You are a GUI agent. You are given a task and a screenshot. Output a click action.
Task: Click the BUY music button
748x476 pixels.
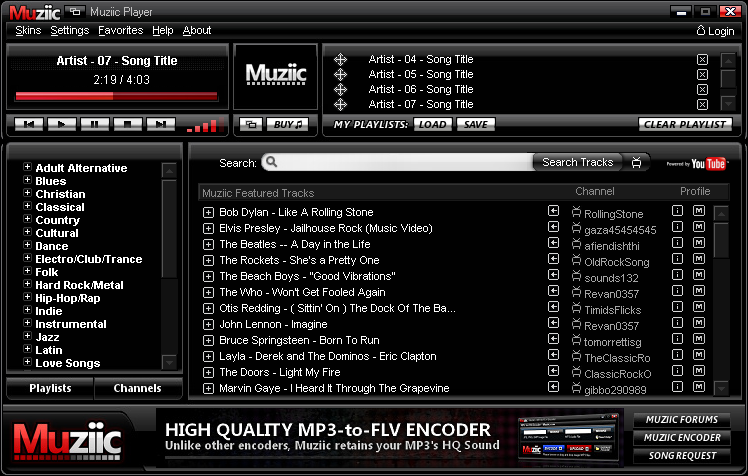click(x=288, y=124)
